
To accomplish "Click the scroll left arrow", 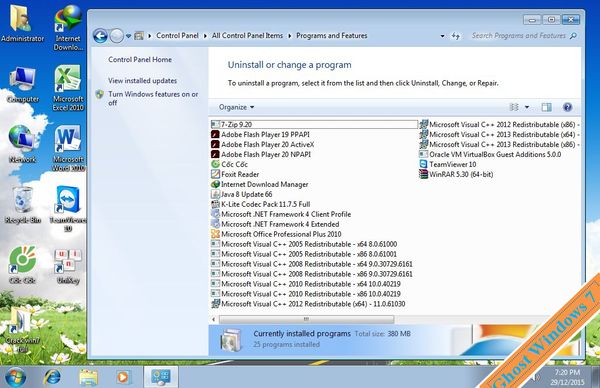I will pos(214,319).
